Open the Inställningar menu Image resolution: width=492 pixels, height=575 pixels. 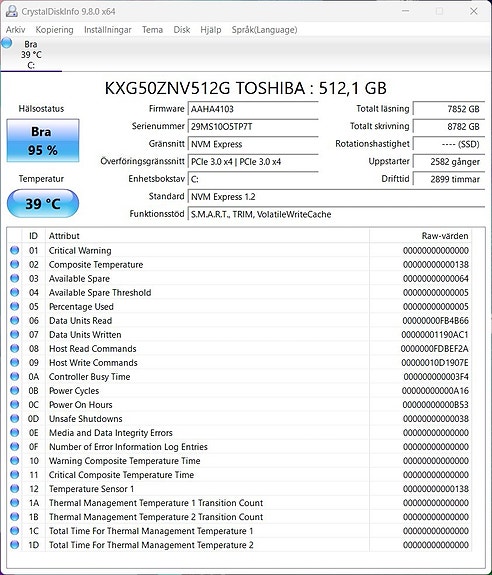[108, 30]
